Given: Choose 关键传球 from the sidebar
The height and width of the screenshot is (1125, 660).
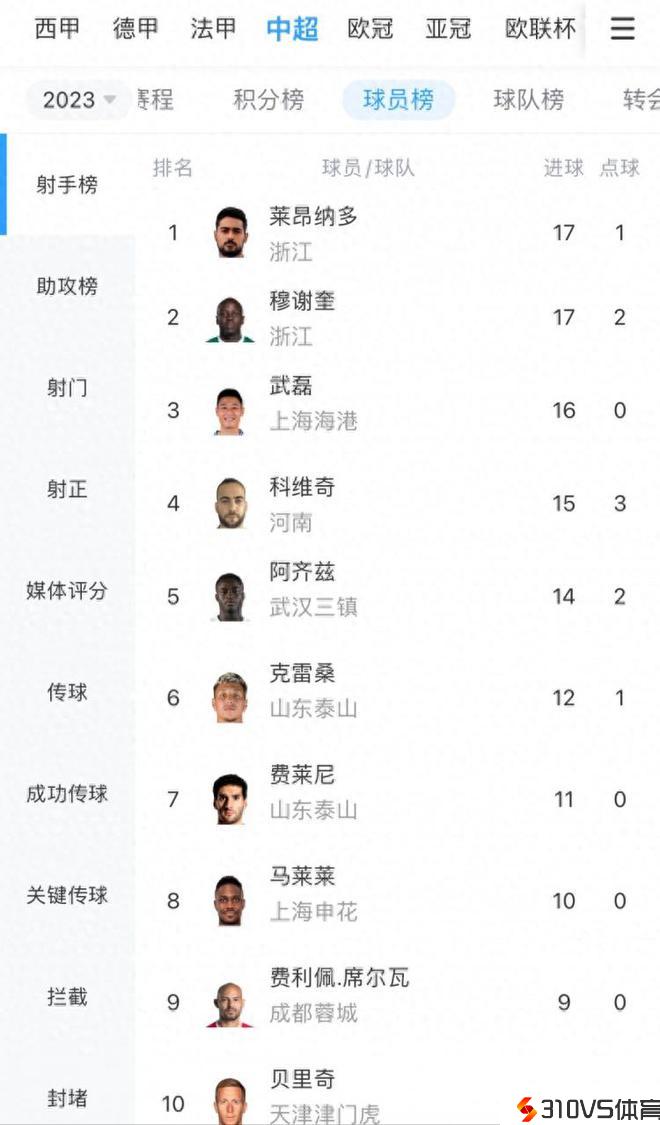Looking at the screenshot, I should coord(67,895).
